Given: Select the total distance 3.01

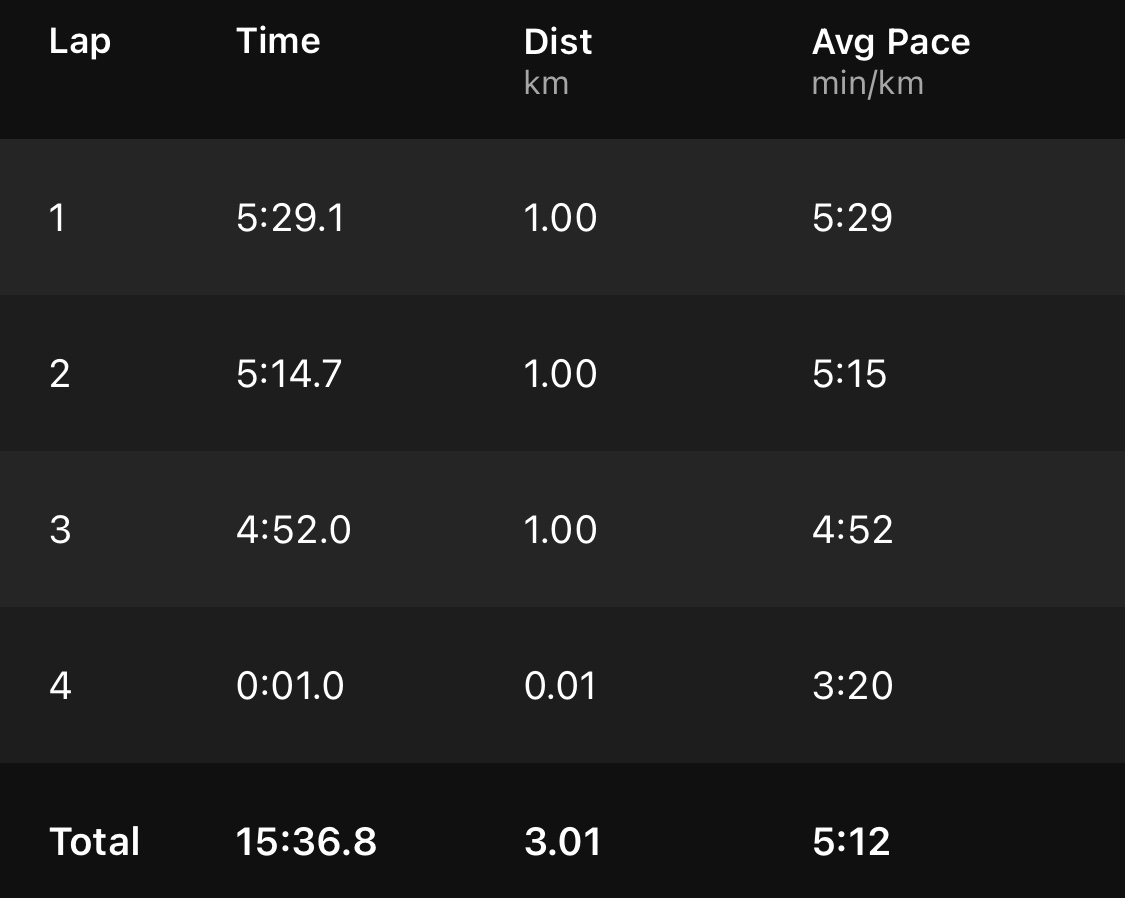Looking at the screenshot, I should [562, 842].
